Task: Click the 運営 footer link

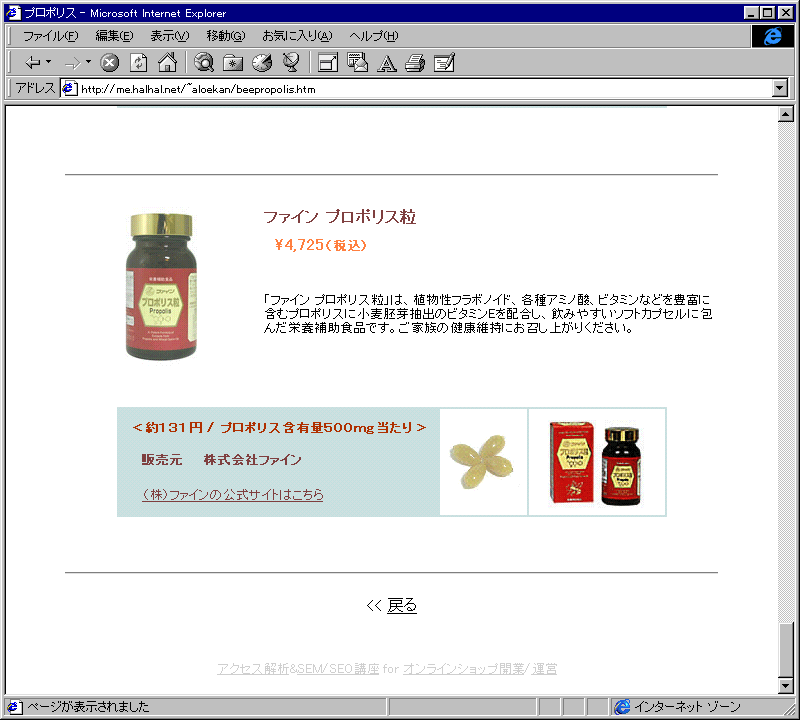Action: click(x=544, y=668)
